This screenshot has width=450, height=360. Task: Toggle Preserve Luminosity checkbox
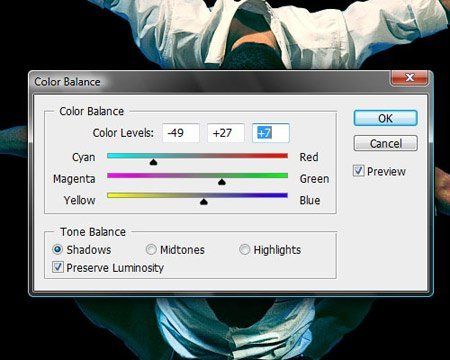(x=58, y=267)
